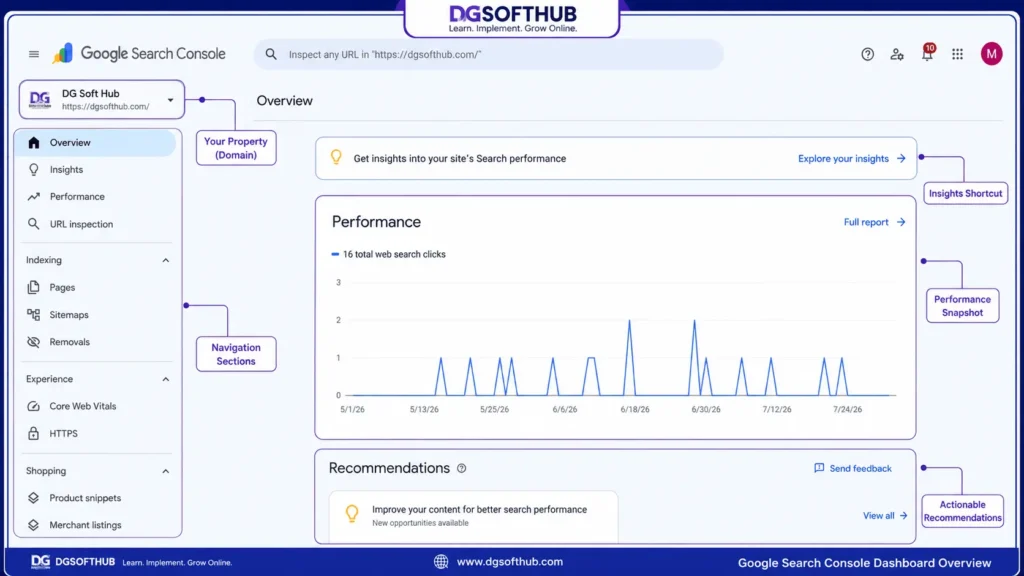Collapse the Indexing section
1024x576 pixels.
(x=166, y=261)
